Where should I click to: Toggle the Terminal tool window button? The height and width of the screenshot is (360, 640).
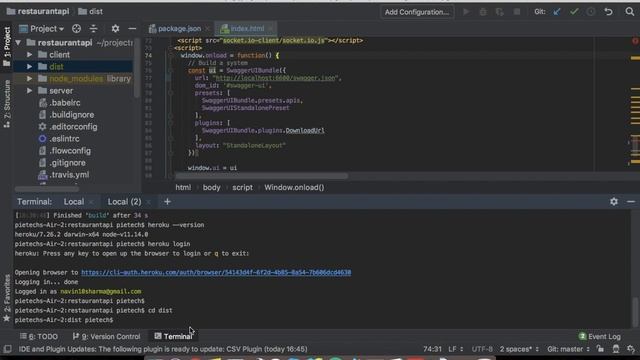point(173,336)
